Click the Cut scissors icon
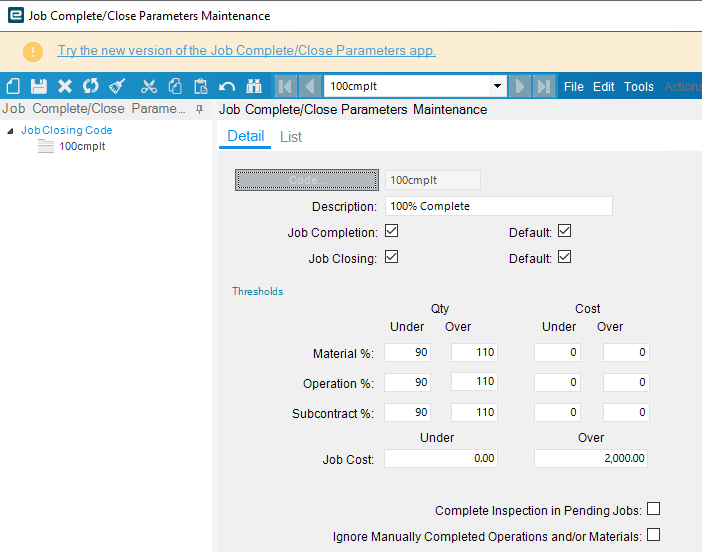Image resolution: width=702 pixels, height=552 pixels. (149, 86)
